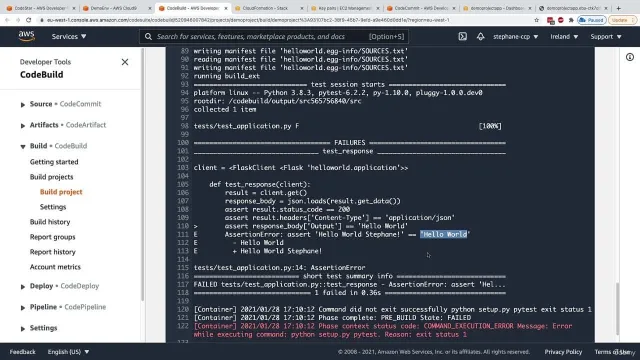This screenshot has height=360, width=640.
Task: Click log line 'collected 1 item'
Action: (225, 109)
